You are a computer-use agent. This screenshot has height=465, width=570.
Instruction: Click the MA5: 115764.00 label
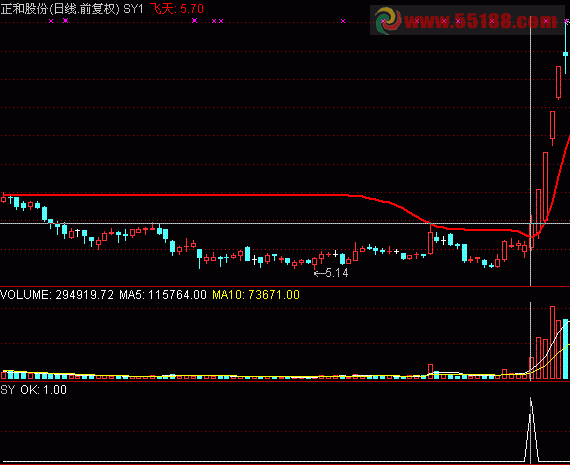(163, 294)
